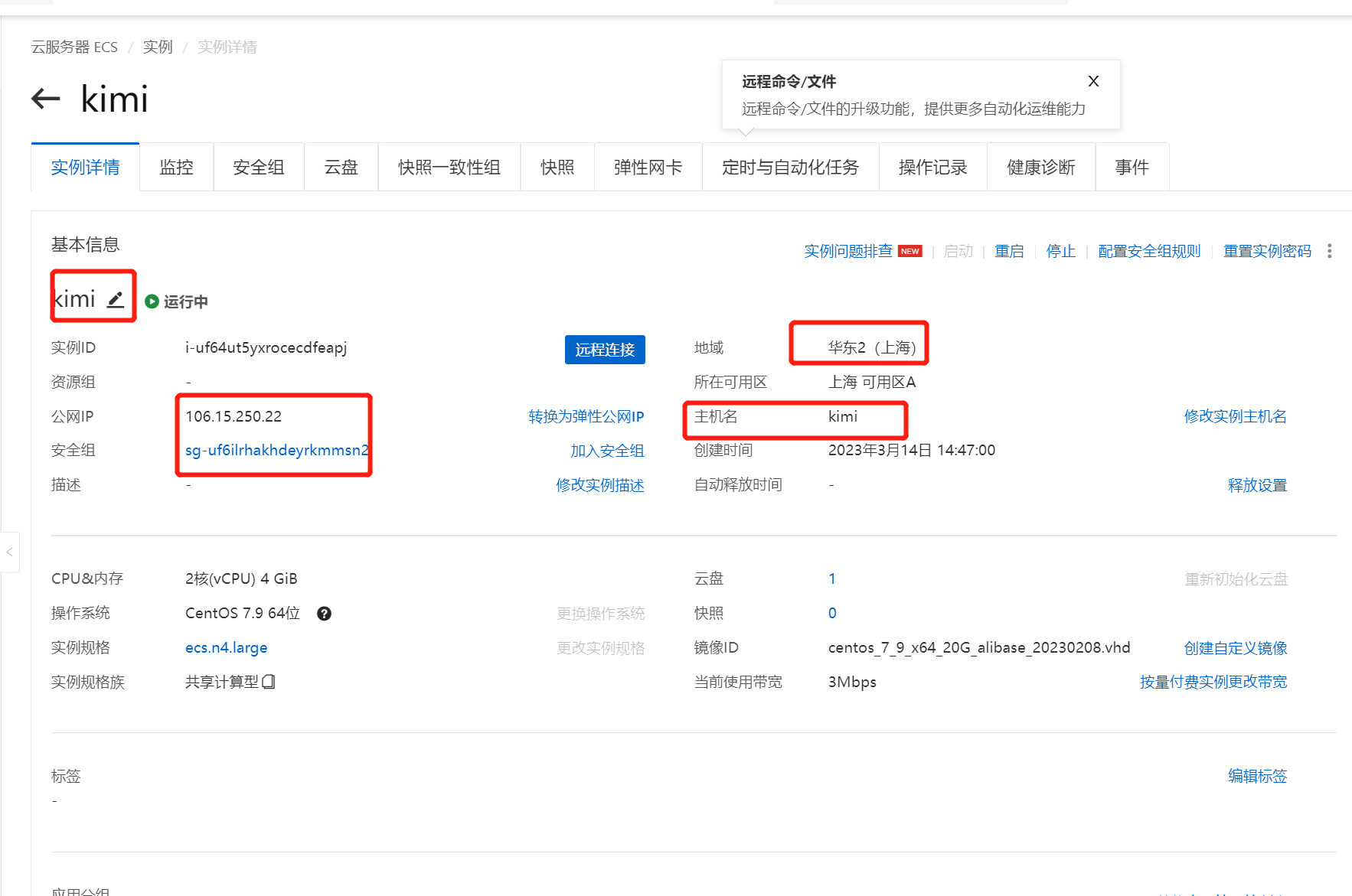Open the 操作记录 tab
The width and height of the screenshot is (1352, 896).
(x=932, y=168)
